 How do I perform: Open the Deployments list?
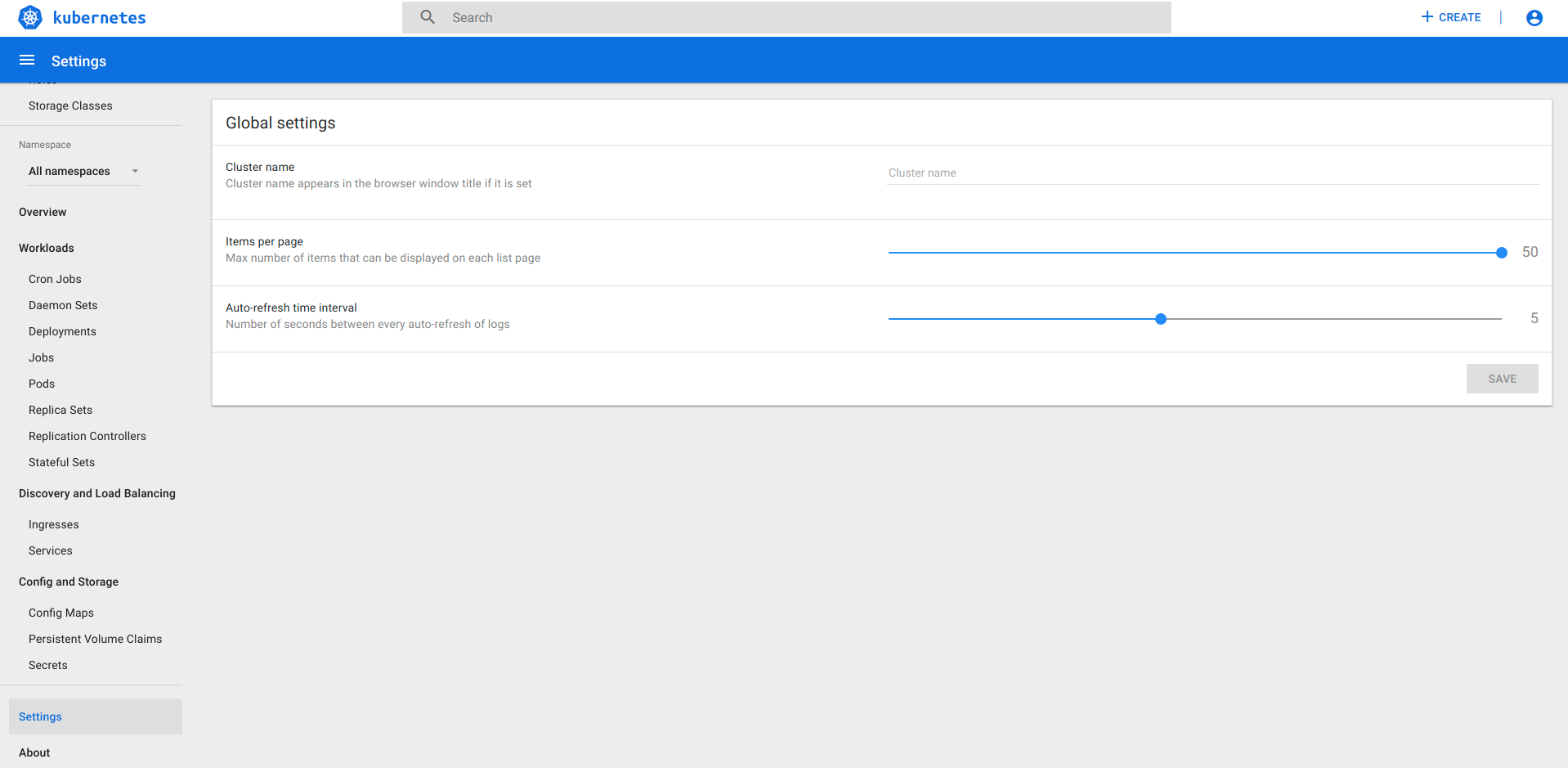[x=62, y=331]
